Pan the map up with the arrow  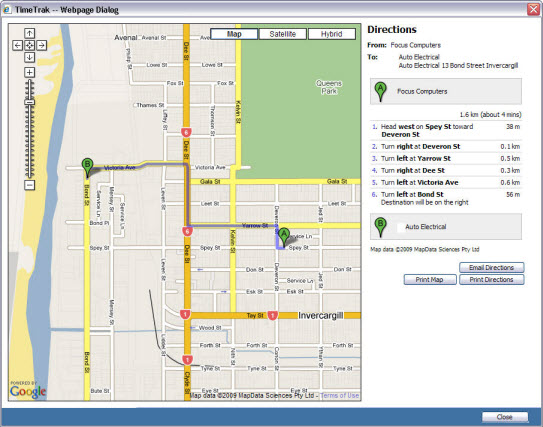(x=29, y=33)
